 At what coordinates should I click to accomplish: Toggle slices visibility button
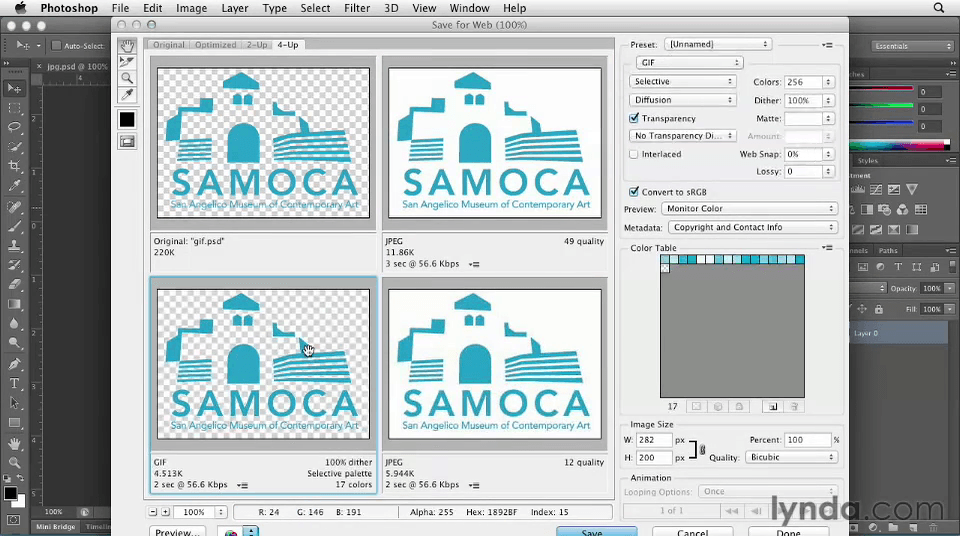coord(127,142)
